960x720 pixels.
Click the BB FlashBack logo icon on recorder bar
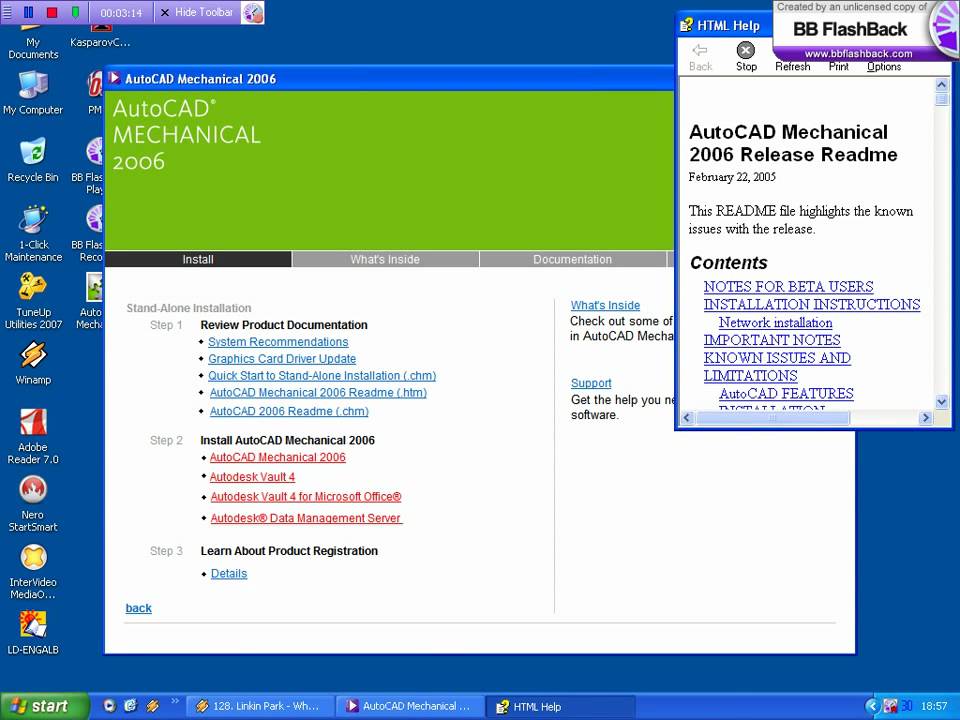click(252, 12)
